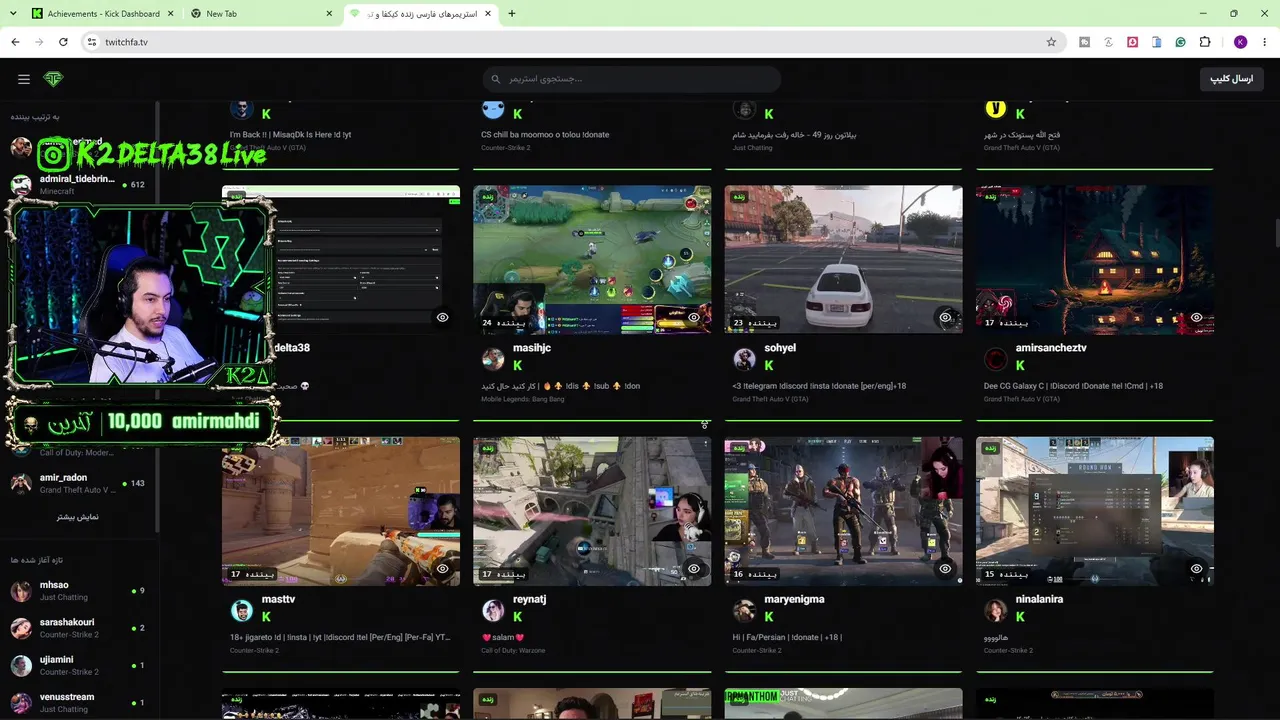
Task: Toggle the eye icon on ninalanira's thumbnail
Action: pos(1196,569)
